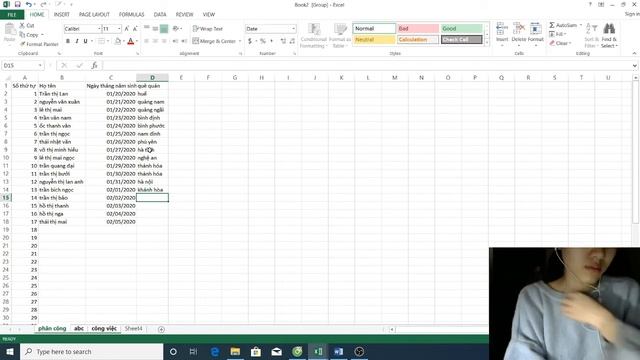Select the 'công việc' worksheet tab
640x360 pixels.
(x=104, y=329)
